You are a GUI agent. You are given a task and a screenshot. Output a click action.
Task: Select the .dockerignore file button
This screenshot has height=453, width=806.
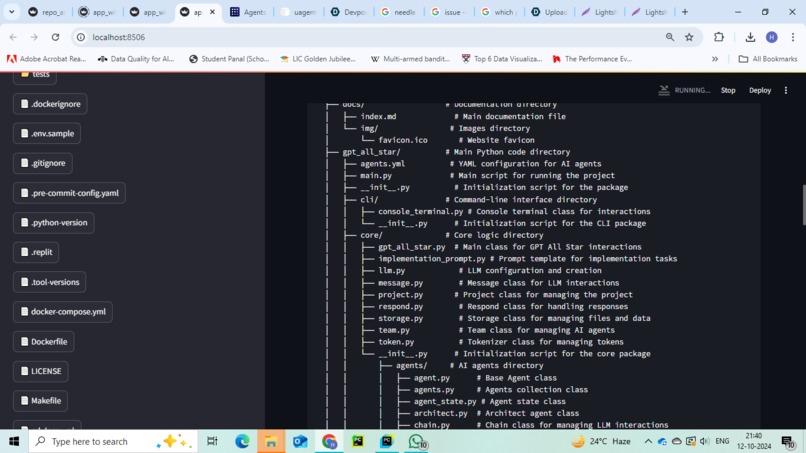(50, 104)
